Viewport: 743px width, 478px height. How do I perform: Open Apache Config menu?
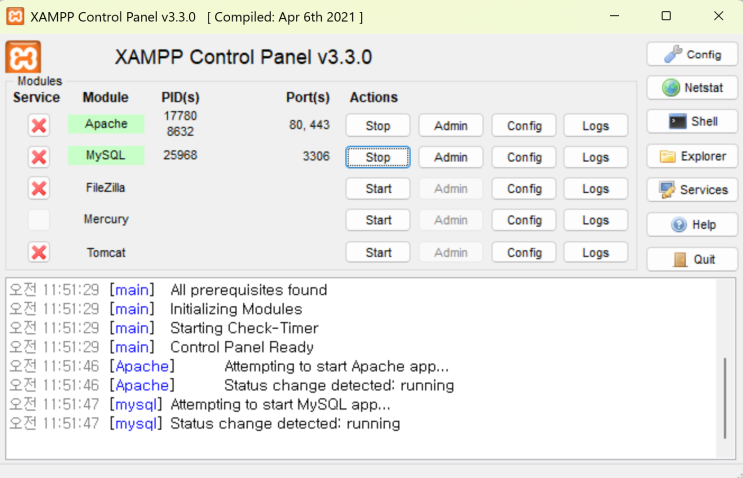(524, 126)
